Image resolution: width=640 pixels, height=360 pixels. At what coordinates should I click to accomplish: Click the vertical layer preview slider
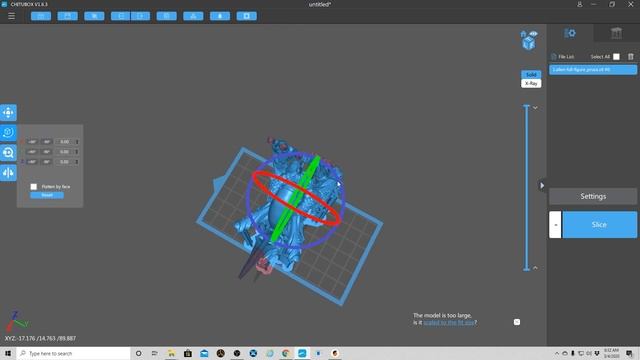tap(527, 188)
